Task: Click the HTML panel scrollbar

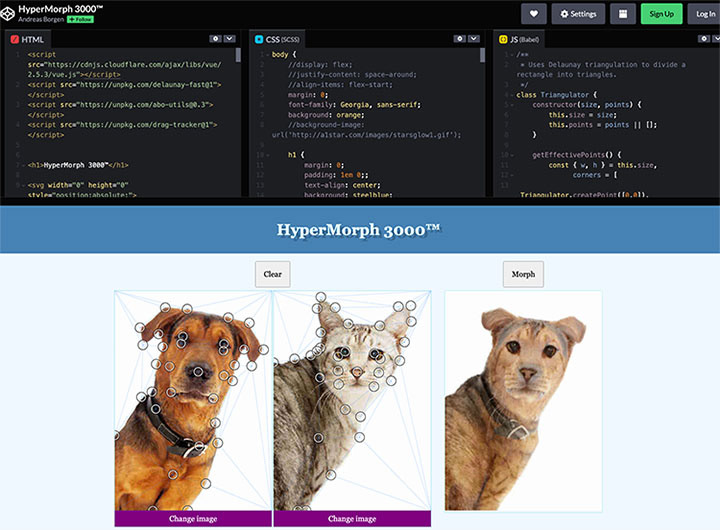Action: pos(238,55)
